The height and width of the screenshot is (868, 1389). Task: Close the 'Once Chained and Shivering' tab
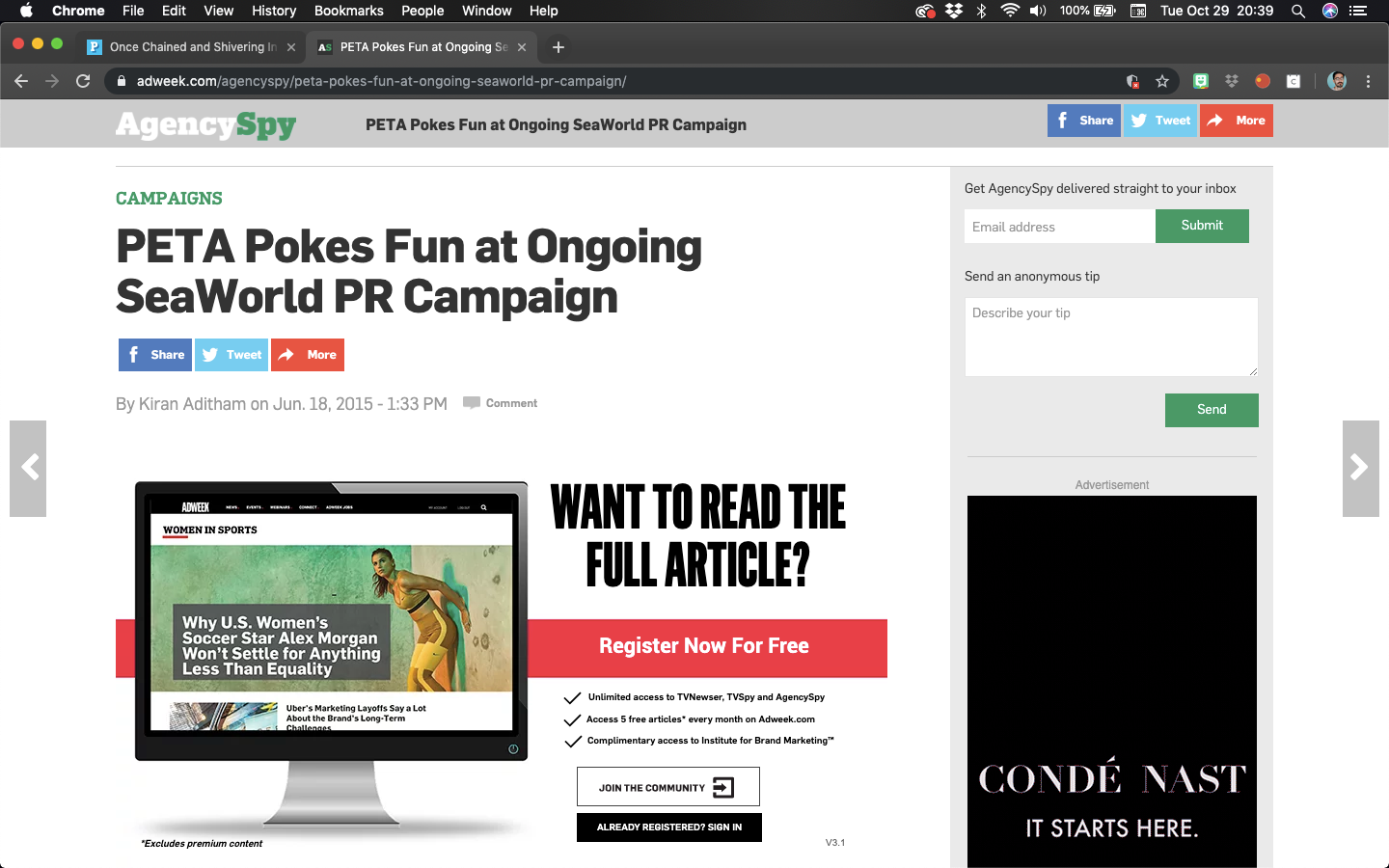(x=291, y=47)
